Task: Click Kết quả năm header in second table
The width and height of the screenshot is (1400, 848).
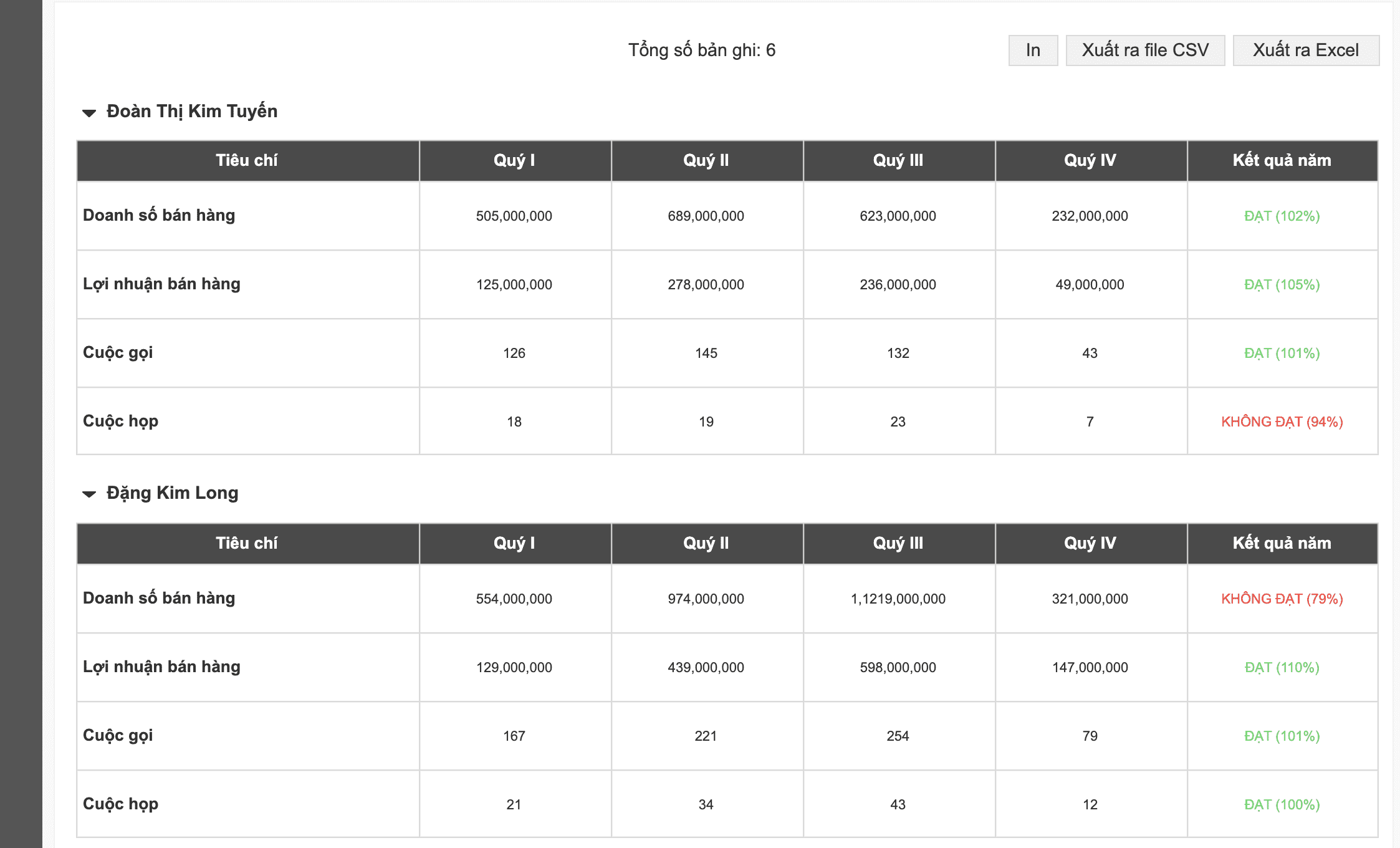Action: coord(1282,543)
